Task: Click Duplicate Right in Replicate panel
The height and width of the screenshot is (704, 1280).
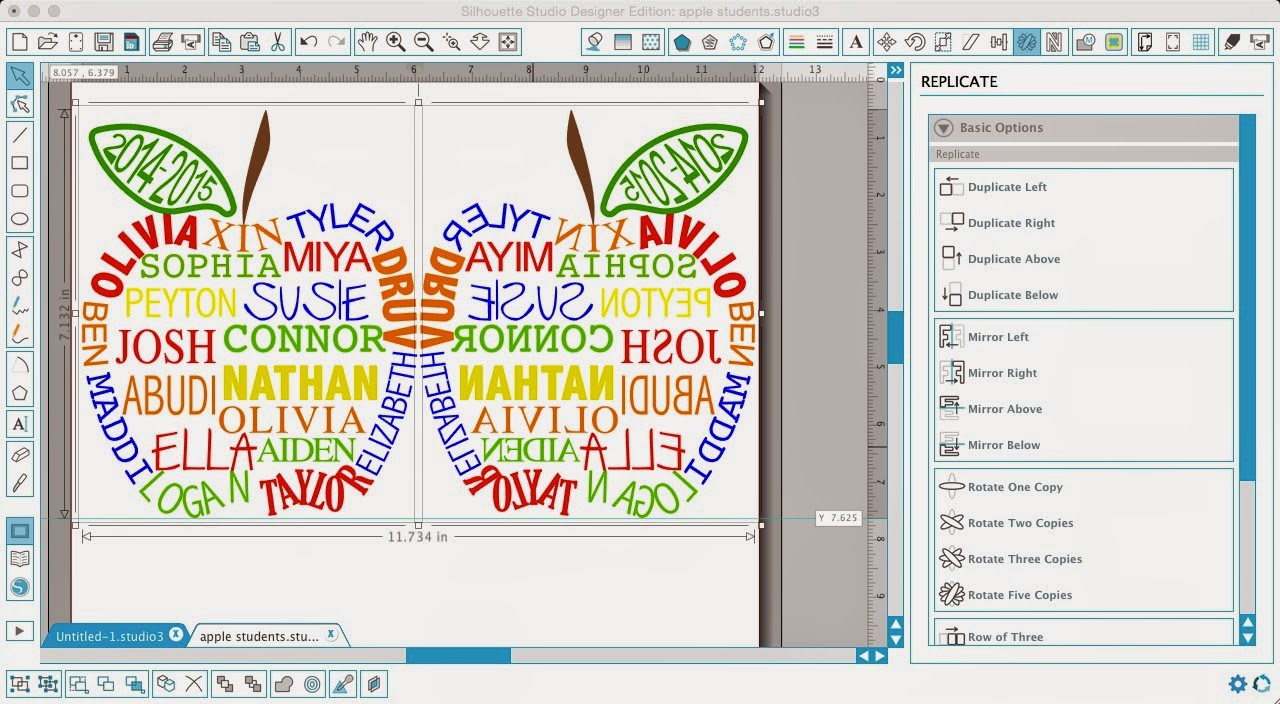Action: click(1010, 222)
